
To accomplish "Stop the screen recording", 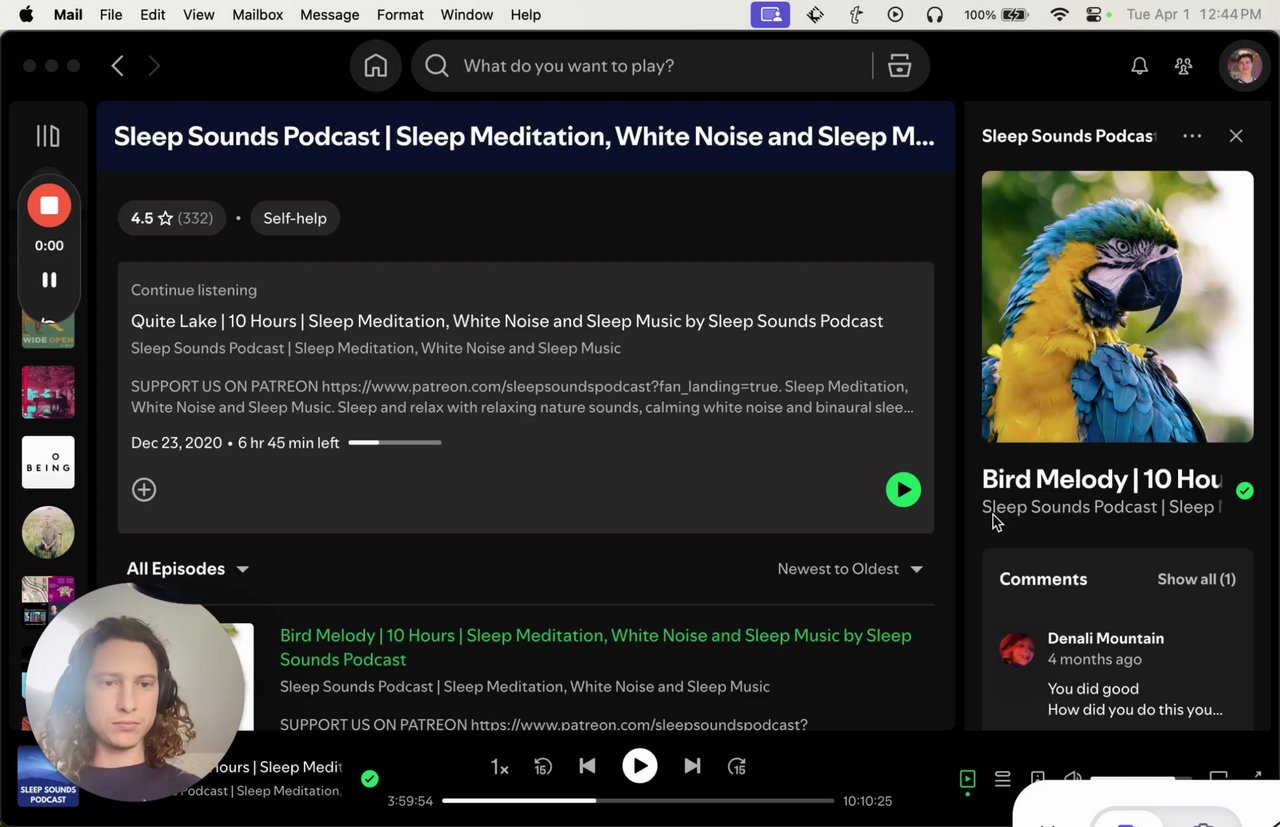I will (49, 206).
